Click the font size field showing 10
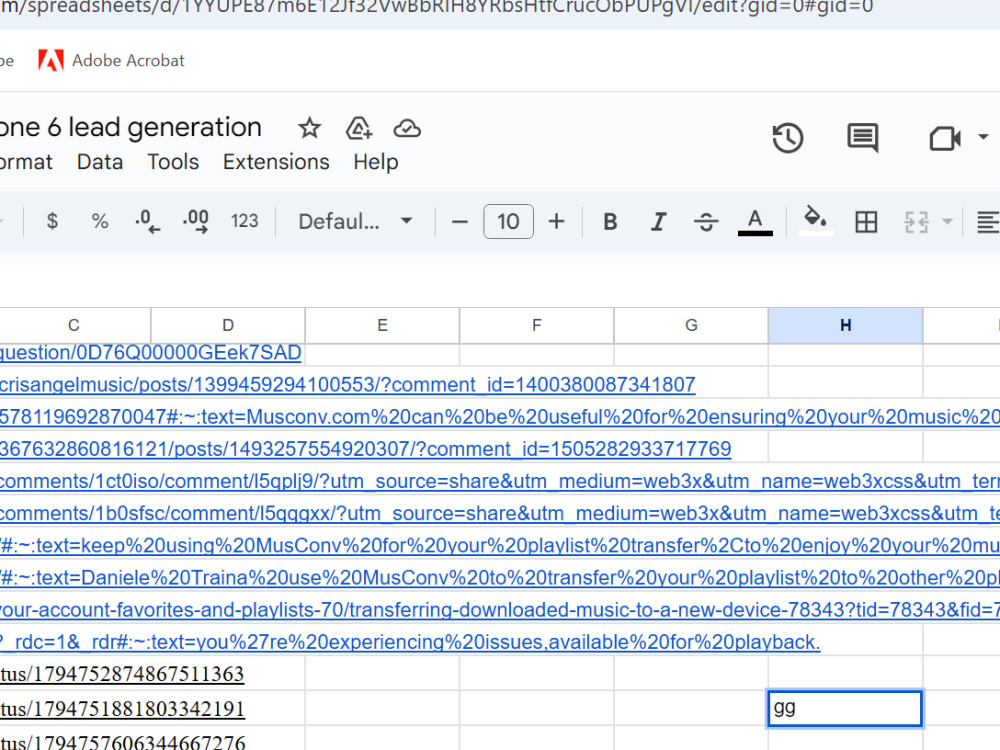The width and height of the screenshot is (1000, 750). click(x=508, y=221)
